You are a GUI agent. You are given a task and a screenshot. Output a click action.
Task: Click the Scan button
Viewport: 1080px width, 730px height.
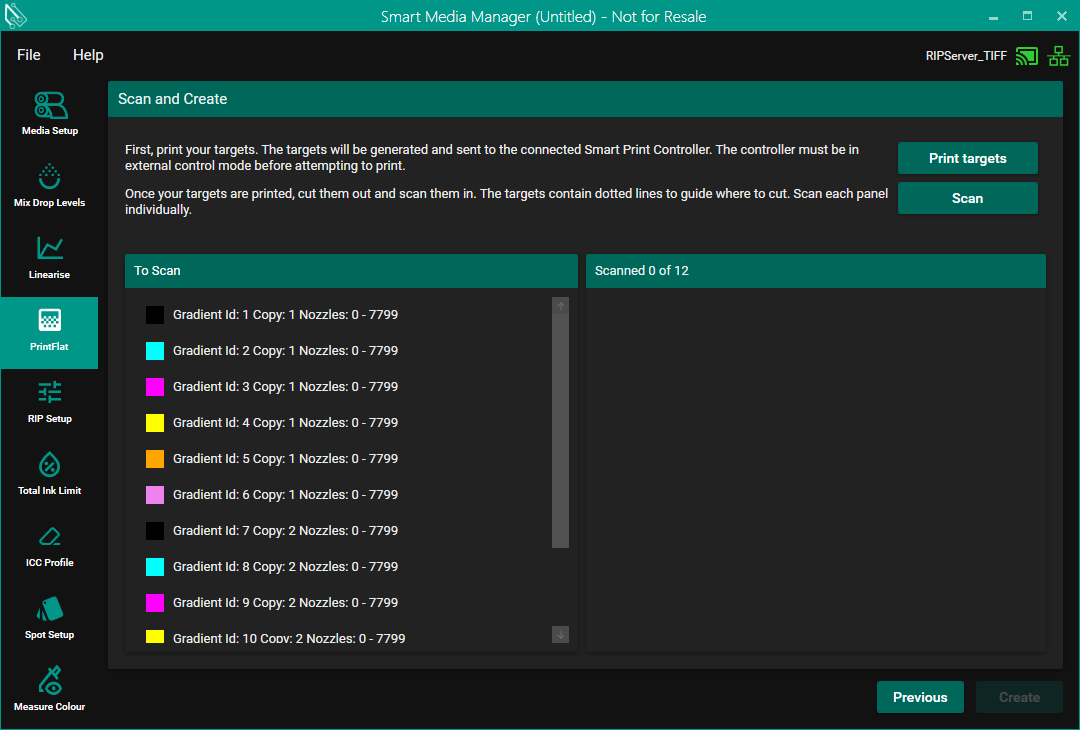(967, 198)
